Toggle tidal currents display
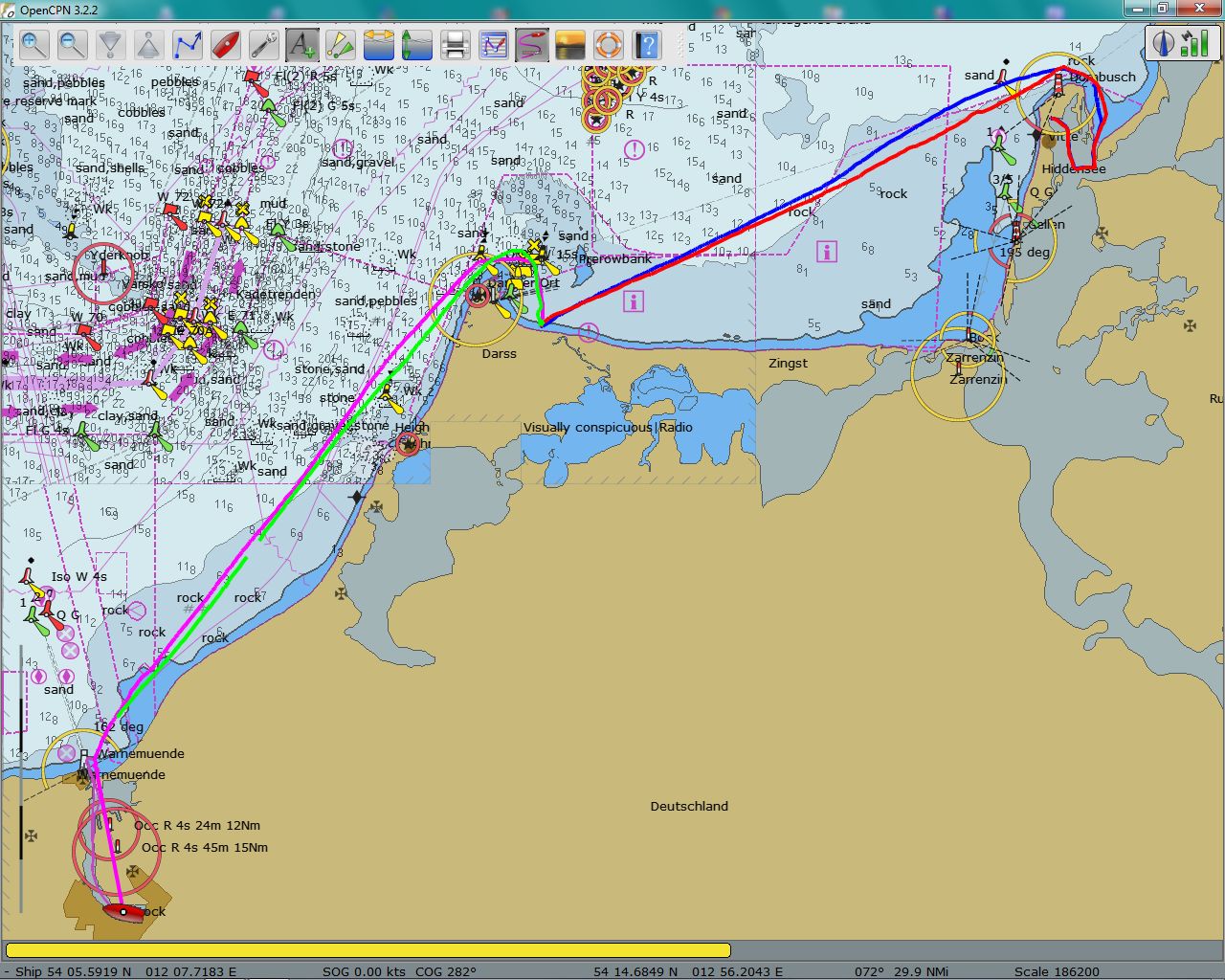This screenshot has height=980, width=1225. click(379, 45)
